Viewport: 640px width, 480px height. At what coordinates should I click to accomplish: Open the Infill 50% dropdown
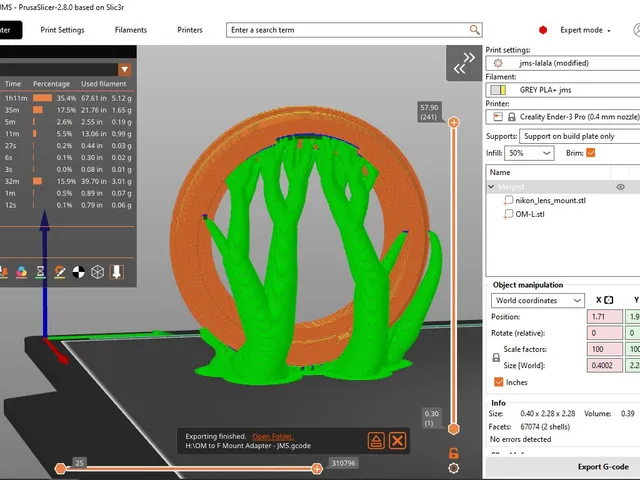[529, 153]
